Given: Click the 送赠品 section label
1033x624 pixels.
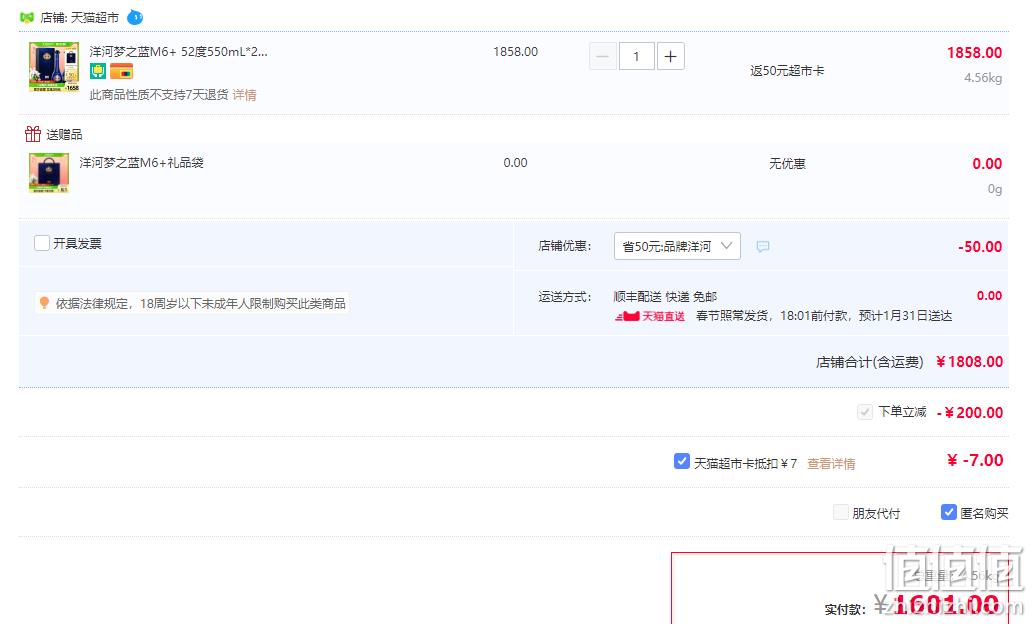Looking at the screenshot, I should click(x=64, y=134).
